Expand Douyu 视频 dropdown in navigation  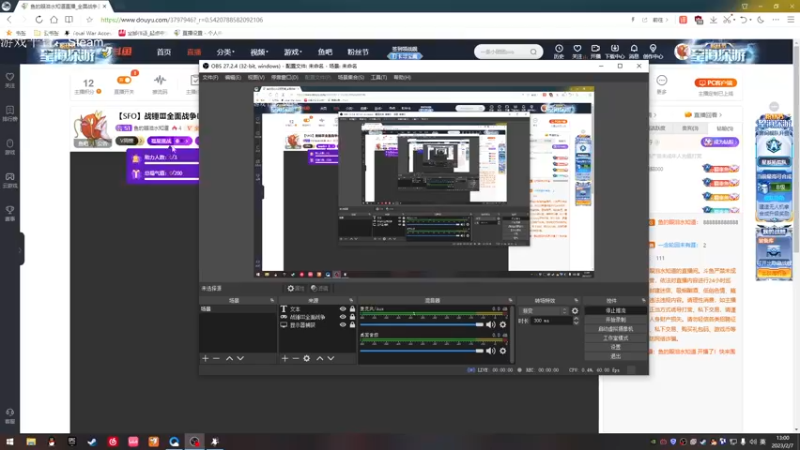(x=259, y=52)
